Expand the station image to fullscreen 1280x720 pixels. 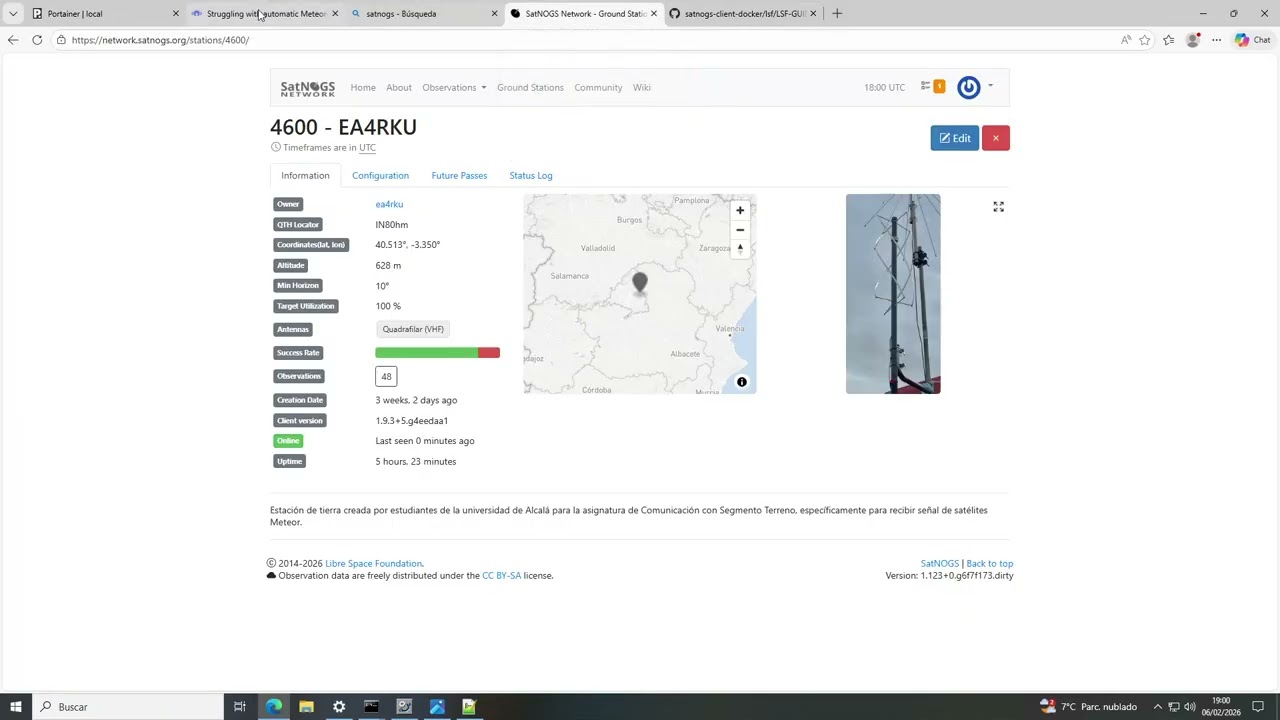pyautogui.click(x=998, y=207)
